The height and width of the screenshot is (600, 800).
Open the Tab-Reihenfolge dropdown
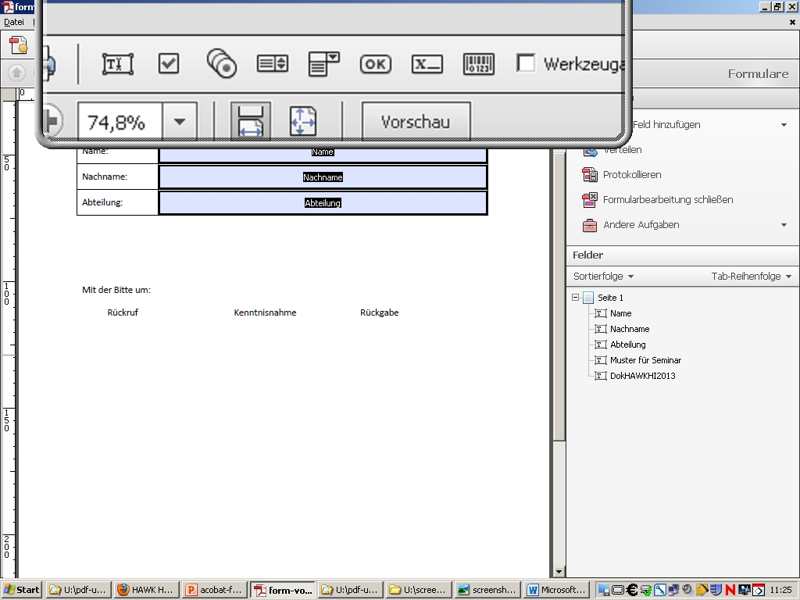[751, 276]
